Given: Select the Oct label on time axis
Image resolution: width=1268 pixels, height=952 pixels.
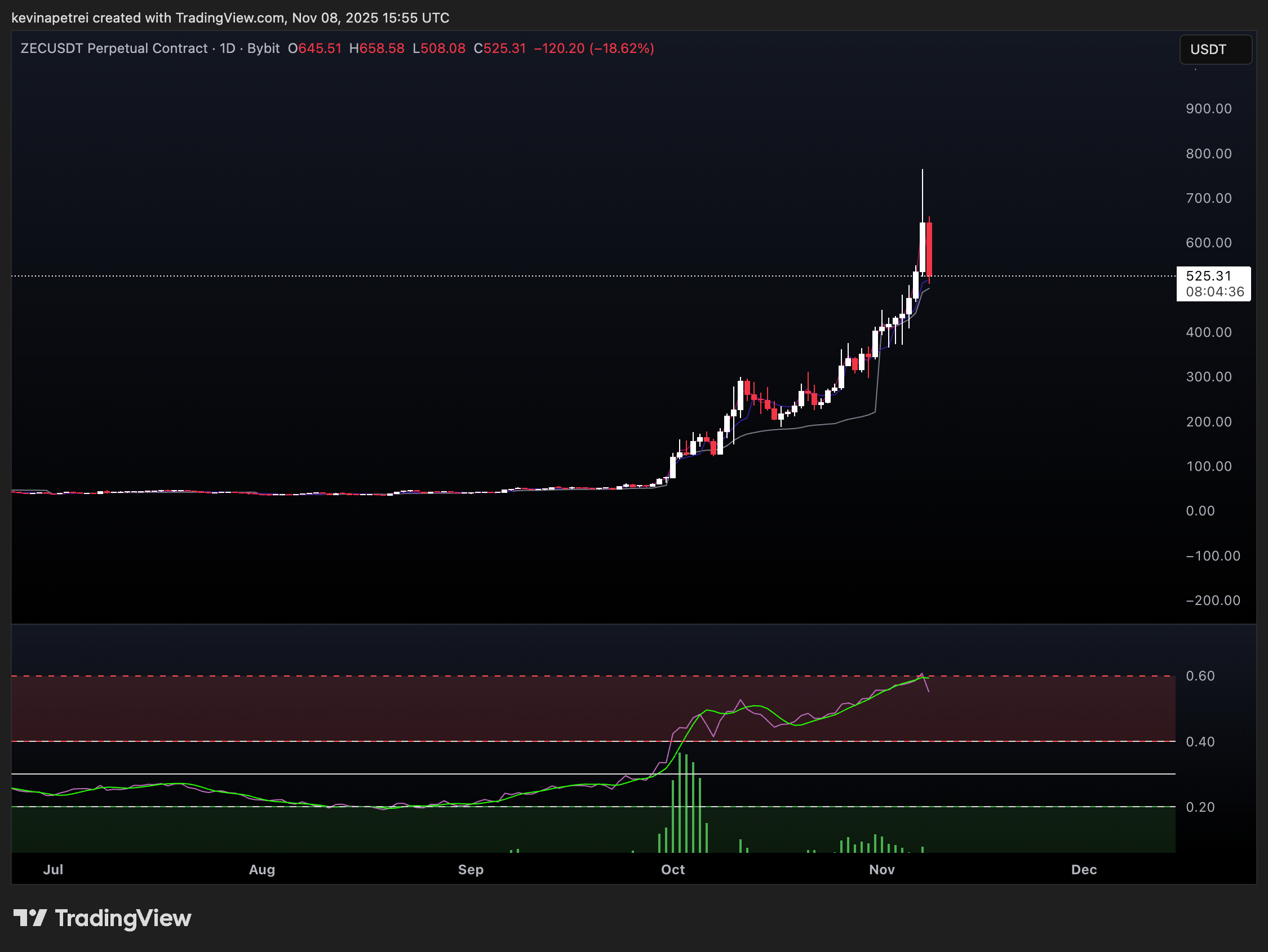Looking at the screenshot, I should [672, 869].
